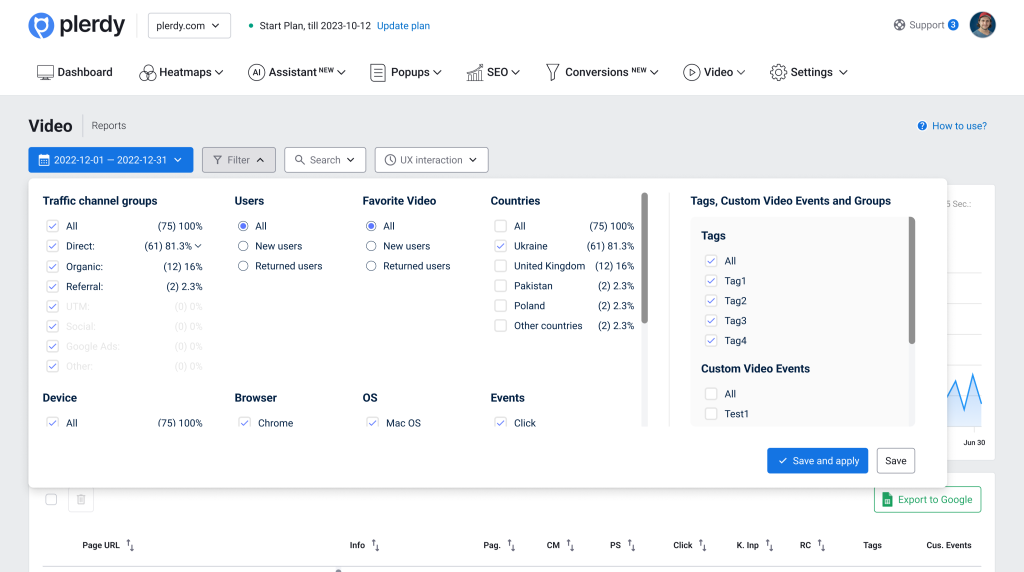Check Test1 custom video event

(711, 413)
